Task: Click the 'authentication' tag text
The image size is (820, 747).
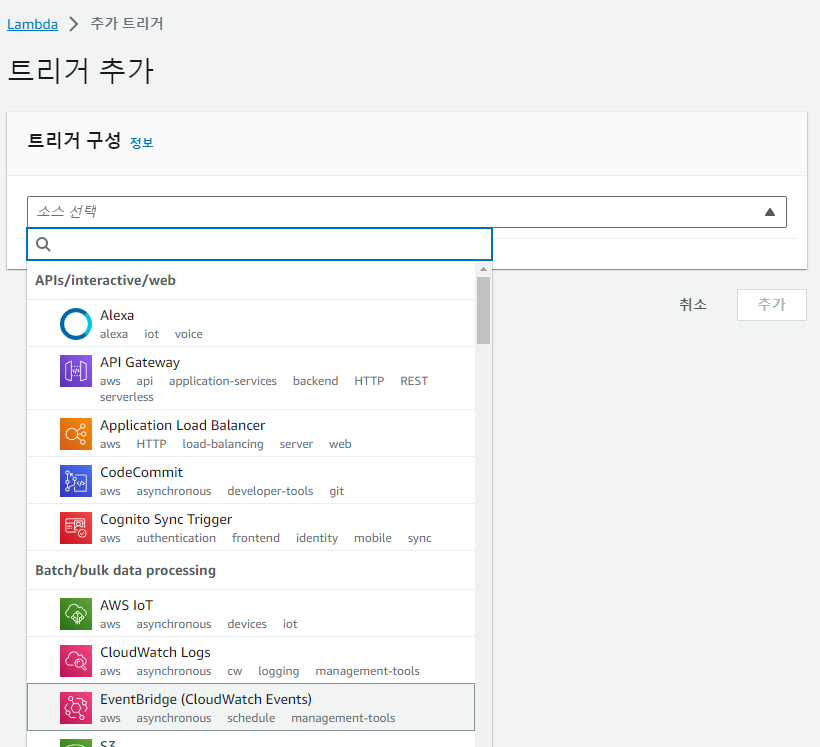Action: 176,538
